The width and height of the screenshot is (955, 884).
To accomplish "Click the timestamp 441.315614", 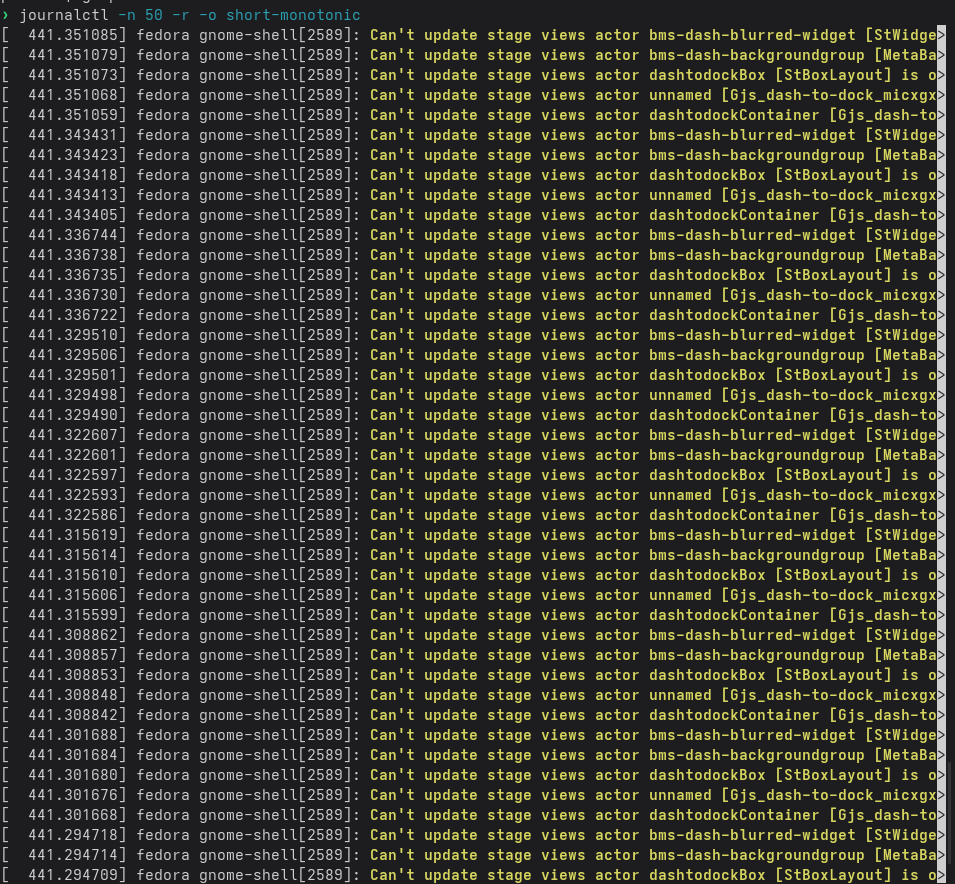I will click(x=73, y=555).
